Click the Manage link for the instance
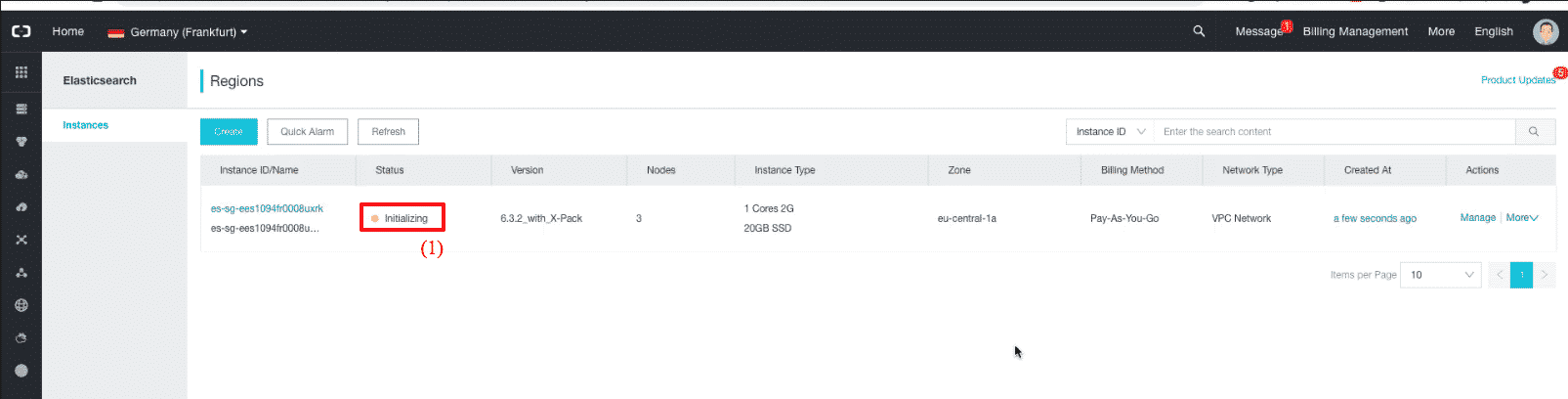Viewport: 1568px width, 399px height. pos(1477,218)
